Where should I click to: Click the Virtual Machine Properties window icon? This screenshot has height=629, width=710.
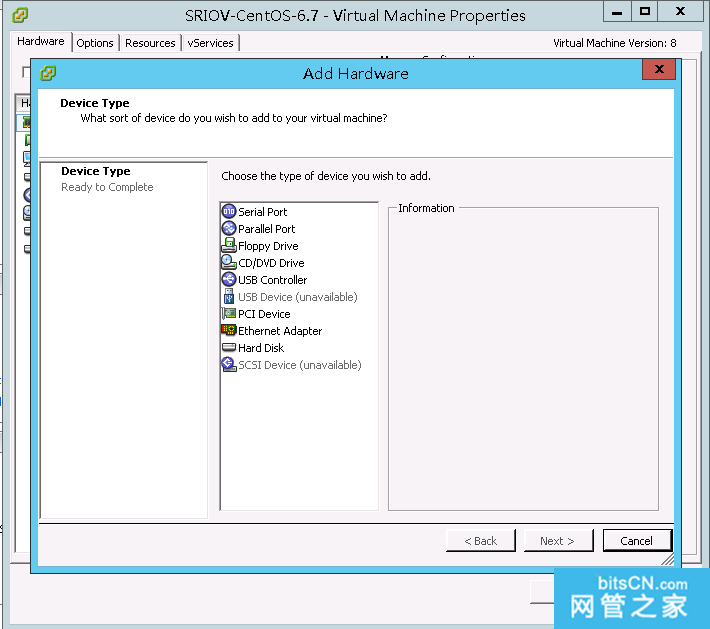tap(20, 15)
